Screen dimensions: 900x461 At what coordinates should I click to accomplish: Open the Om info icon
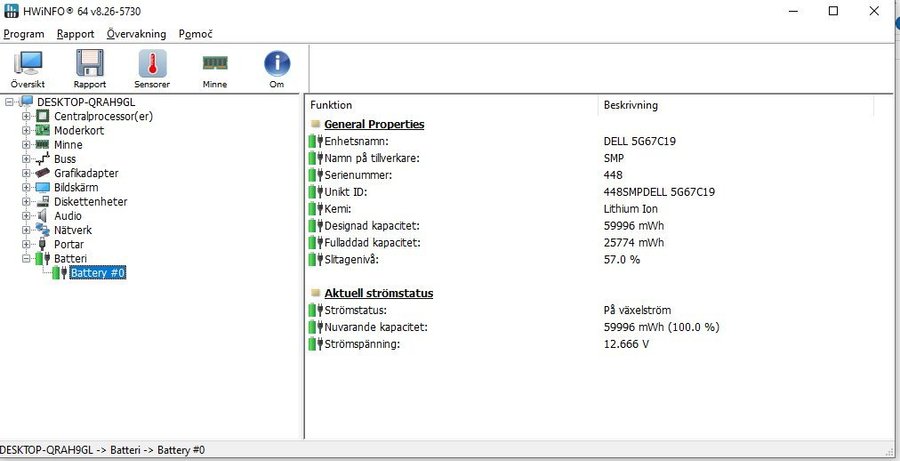tap(277, 63)
